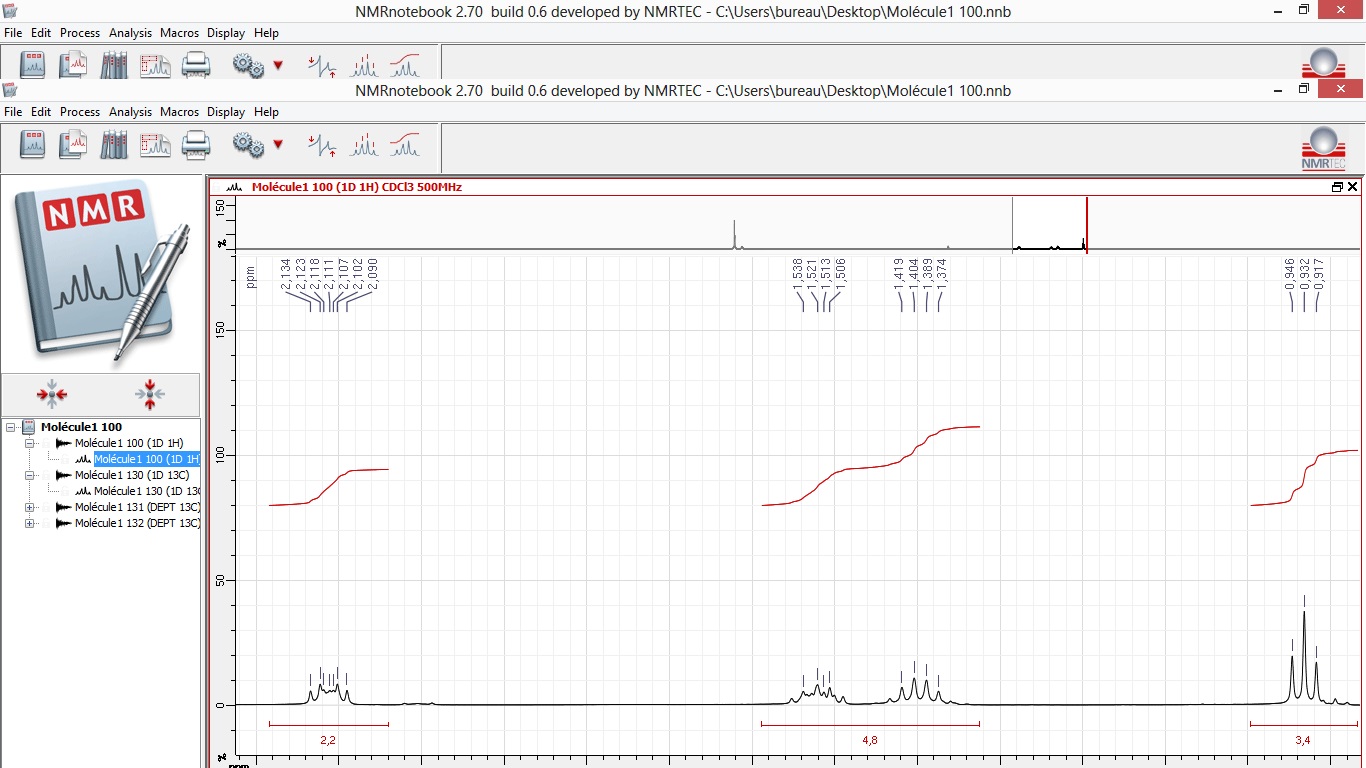This screenshot has height=768, width=1366.
Task: Open the File menu in the front window
Action: point(13,112)
